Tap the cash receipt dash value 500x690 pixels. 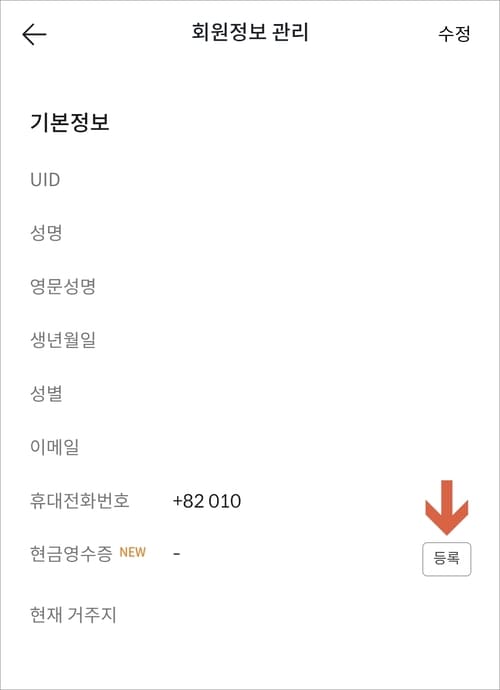click(x=176, y=554)
